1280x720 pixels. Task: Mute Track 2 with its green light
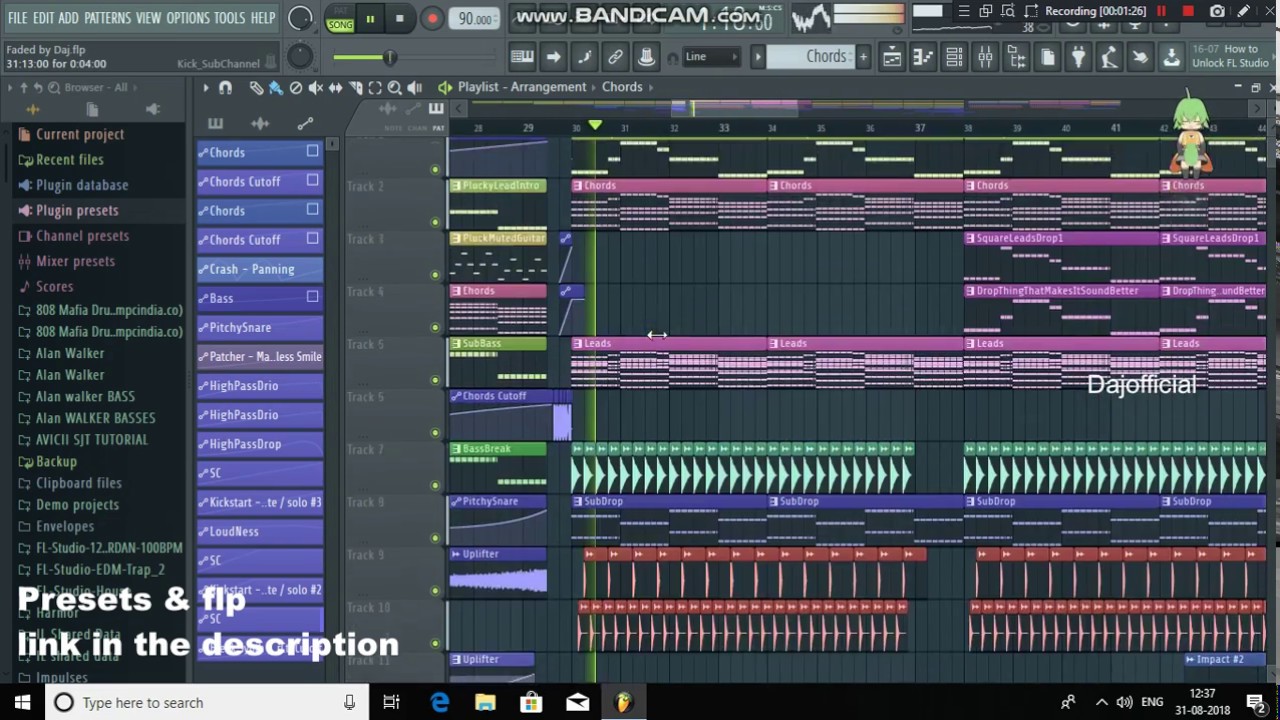[435, 222]
